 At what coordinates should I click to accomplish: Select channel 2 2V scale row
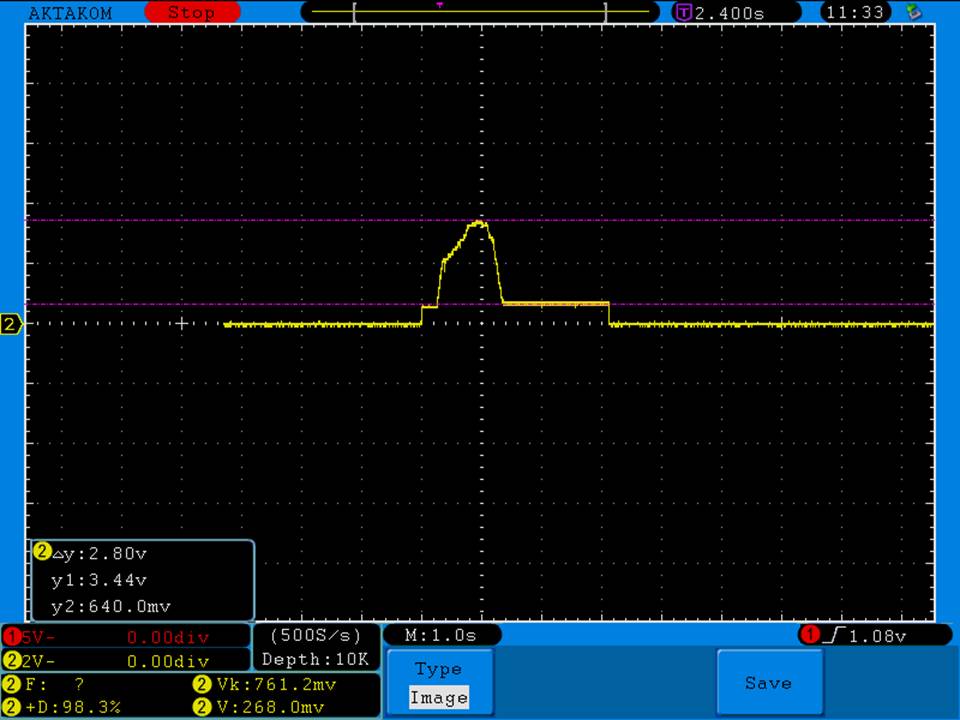coord(125,661)
